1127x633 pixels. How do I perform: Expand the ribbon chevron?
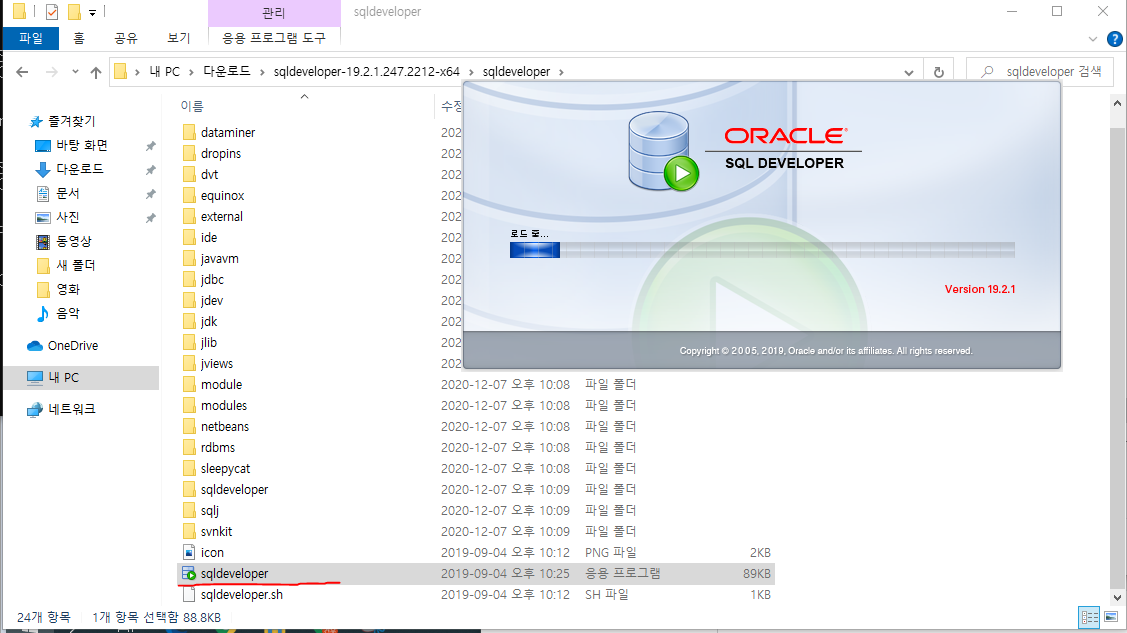(x=1092, y=39)
